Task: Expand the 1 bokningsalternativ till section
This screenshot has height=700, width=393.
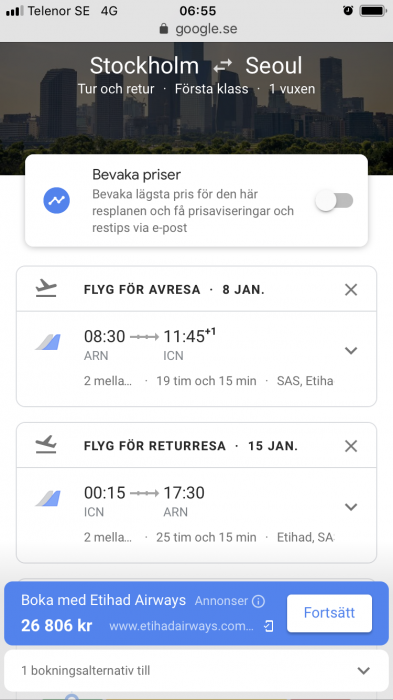Action: click(x=196, y=670)
